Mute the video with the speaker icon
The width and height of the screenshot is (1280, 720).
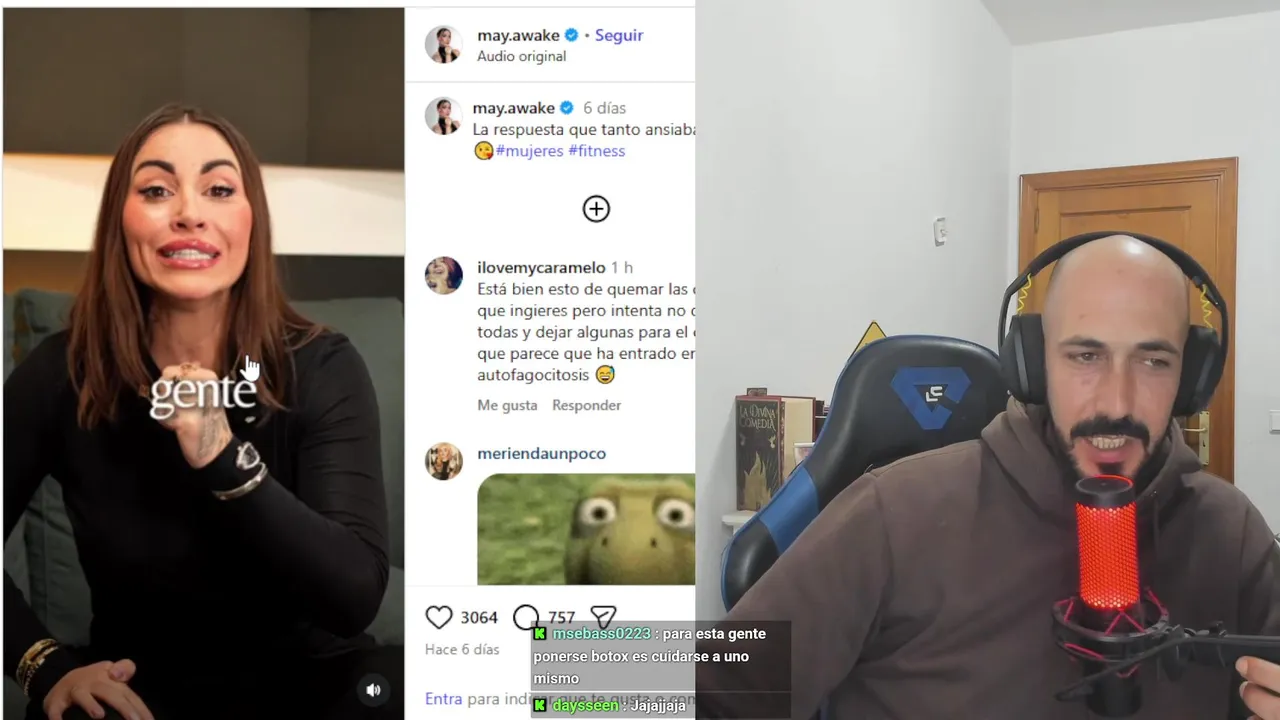373,690
